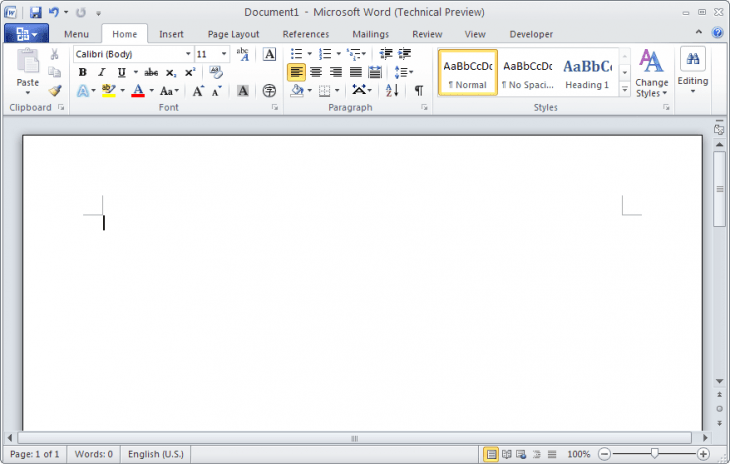Switch to the Insert tab
Viewport: 730px width, 464px height.
171,34
